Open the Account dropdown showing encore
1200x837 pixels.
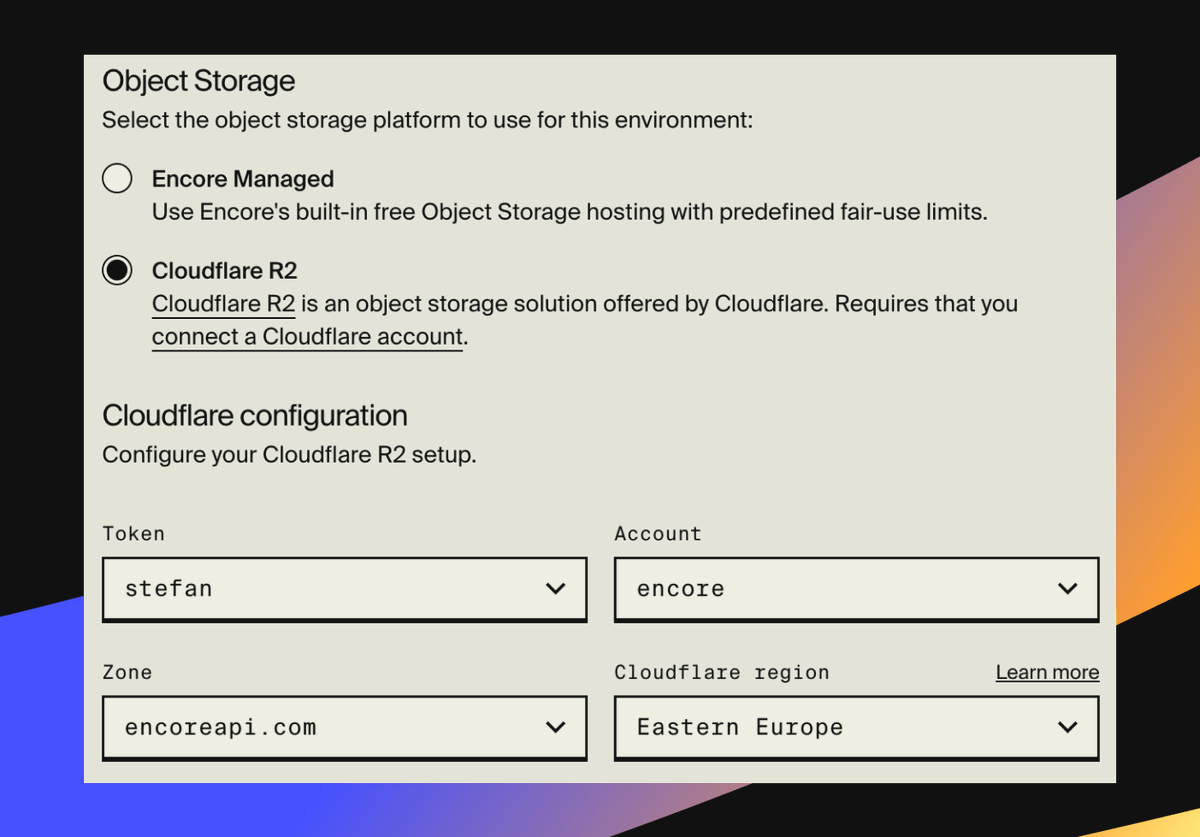click(x=856, y=589)
